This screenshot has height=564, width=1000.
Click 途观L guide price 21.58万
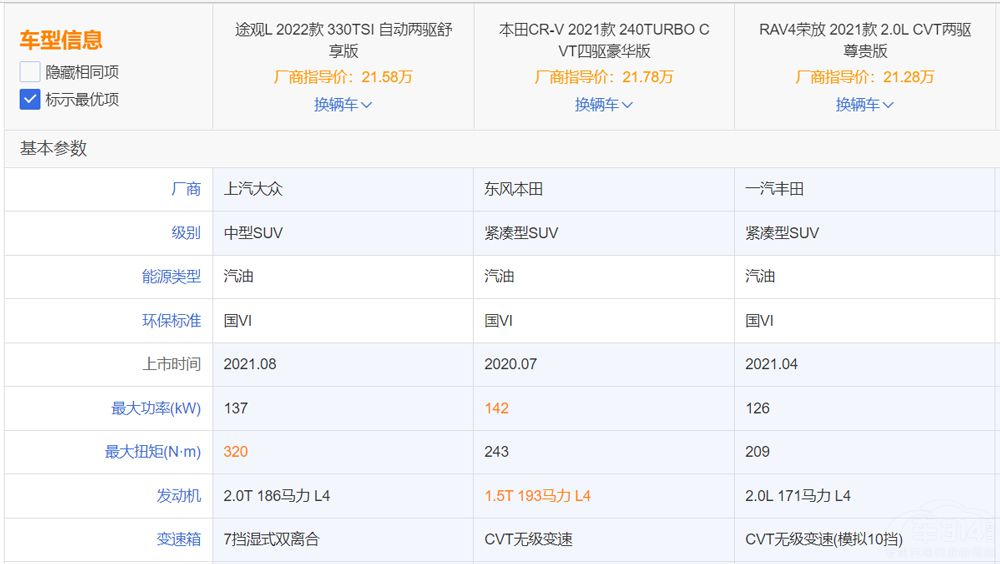click(343, 77)
